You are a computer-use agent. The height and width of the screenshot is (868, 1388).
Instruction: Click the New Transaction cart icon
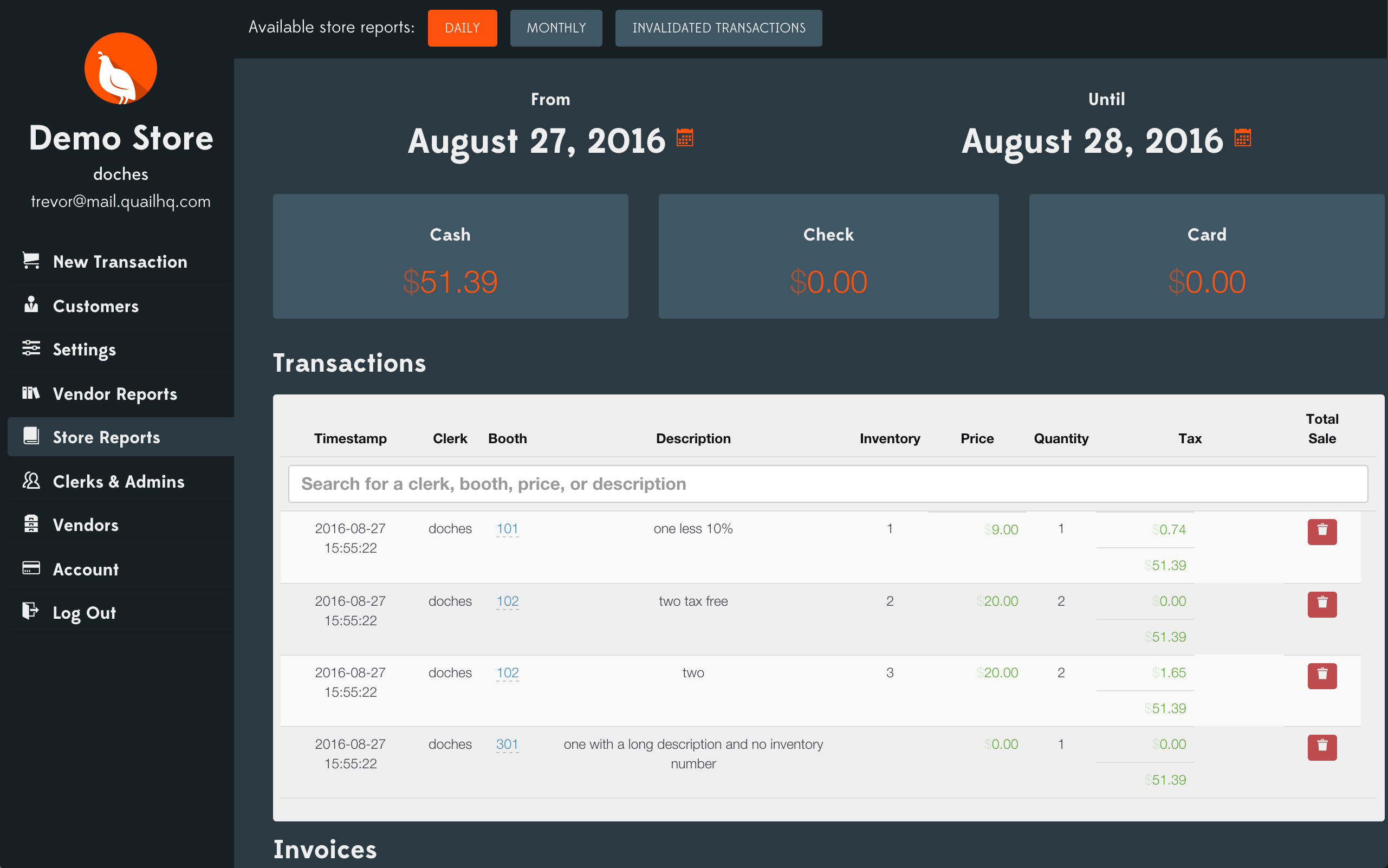[x=31, y=260]
